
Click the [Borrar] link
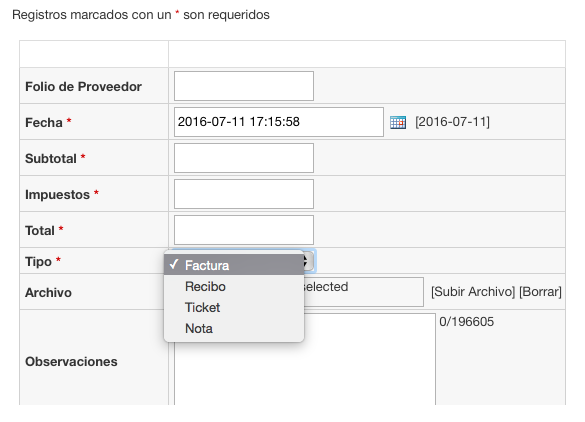point(540,292)
